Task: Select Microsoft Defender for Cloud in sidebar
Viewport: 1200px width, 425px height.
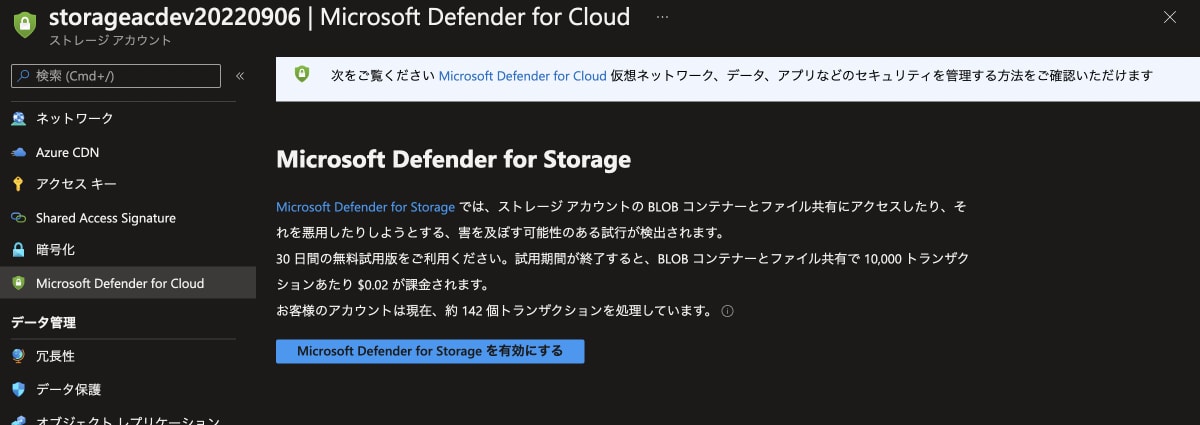Action: pos(128,283)
